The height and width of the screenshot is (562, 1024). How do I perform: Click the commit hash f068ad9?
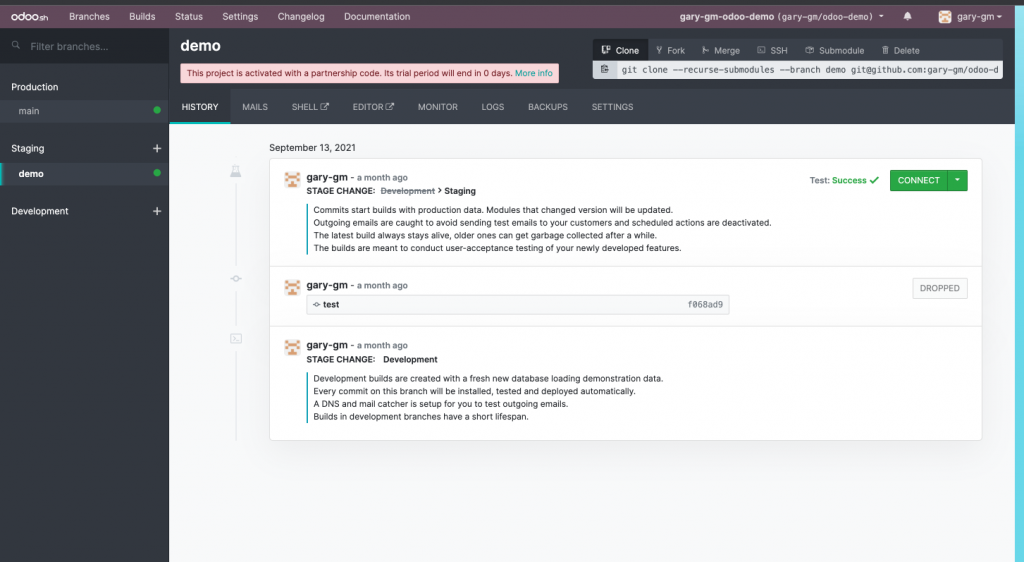click(705, 304)
